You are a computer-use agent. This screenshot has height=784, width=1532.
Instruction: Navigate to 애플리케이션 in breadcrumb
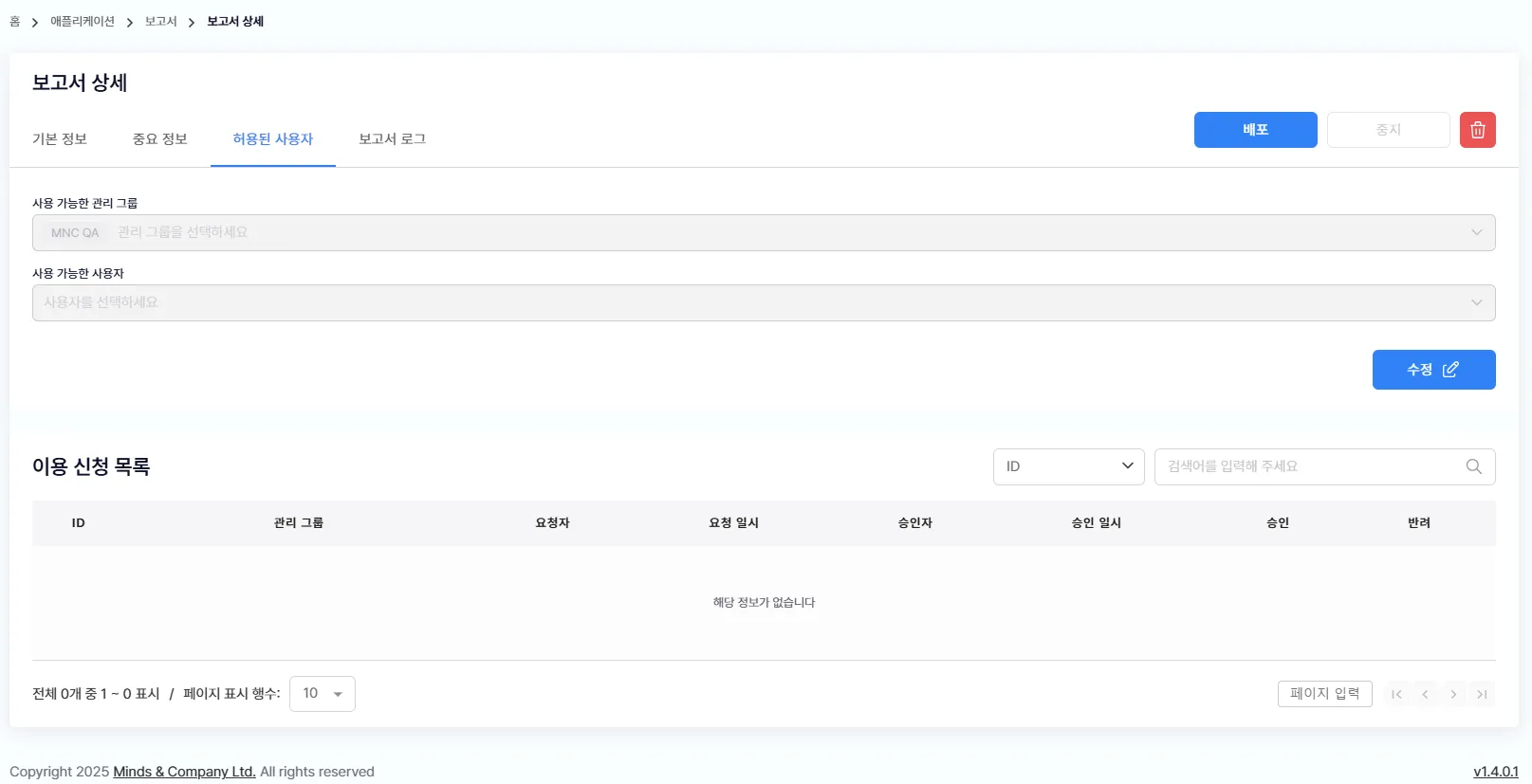[x=83, y=22]
